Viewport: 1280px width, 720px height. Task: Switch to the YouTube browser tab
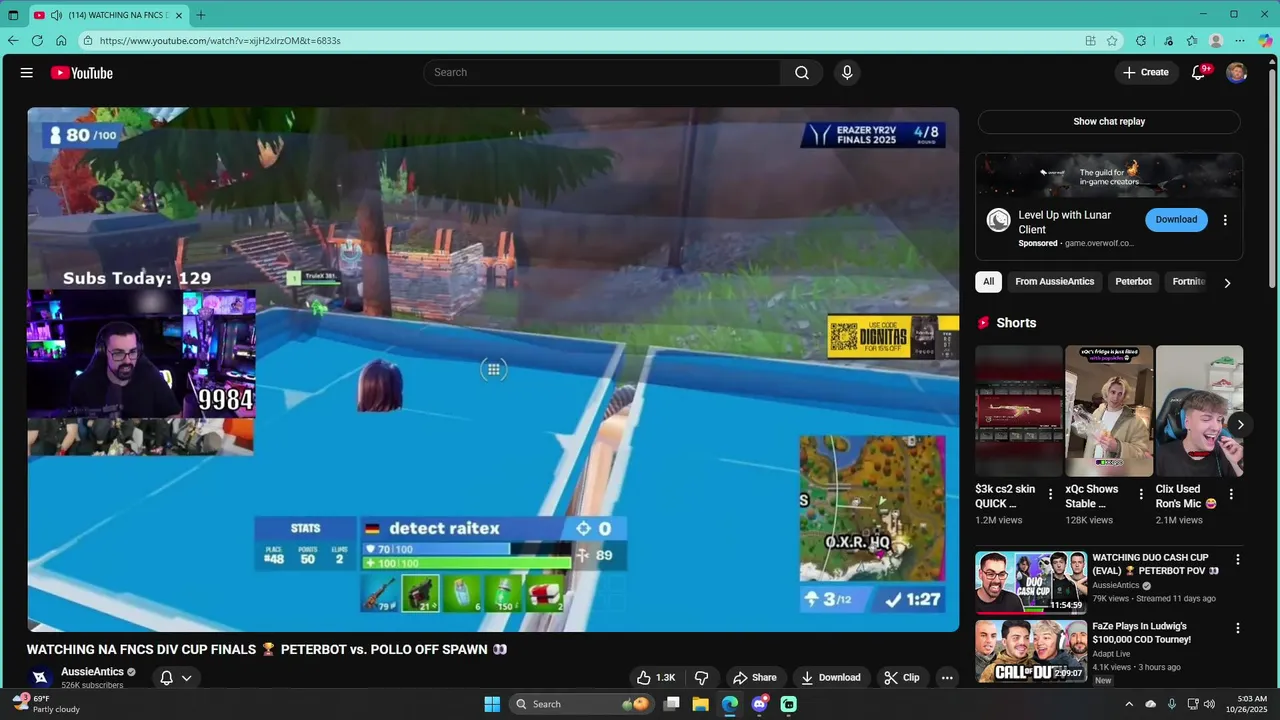(107, 15)
